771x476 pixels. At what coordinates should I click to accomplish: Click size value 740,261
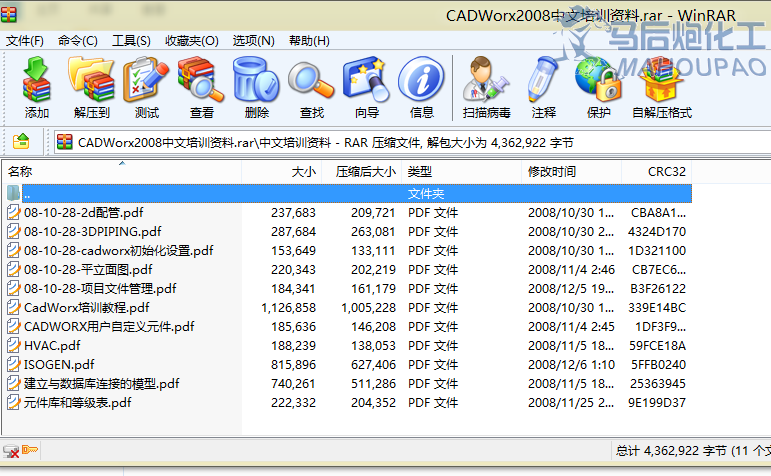[x=293, y=384]
